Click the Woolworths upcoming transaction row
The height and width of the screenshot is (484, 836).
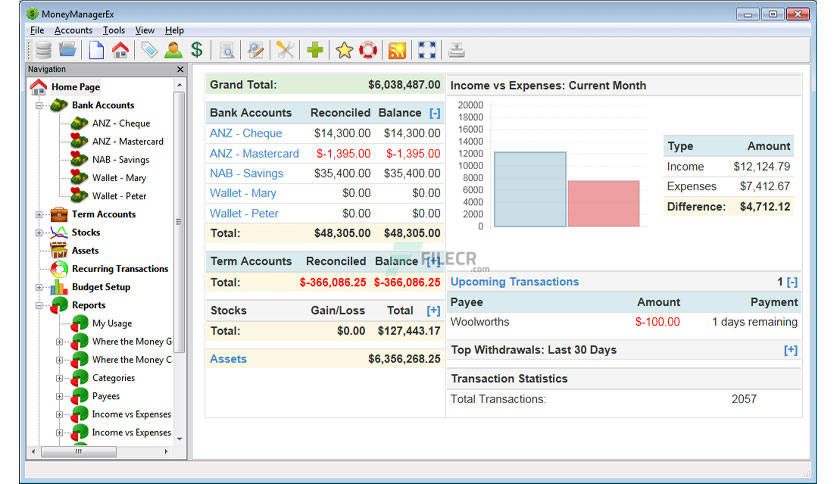(624, 322)
